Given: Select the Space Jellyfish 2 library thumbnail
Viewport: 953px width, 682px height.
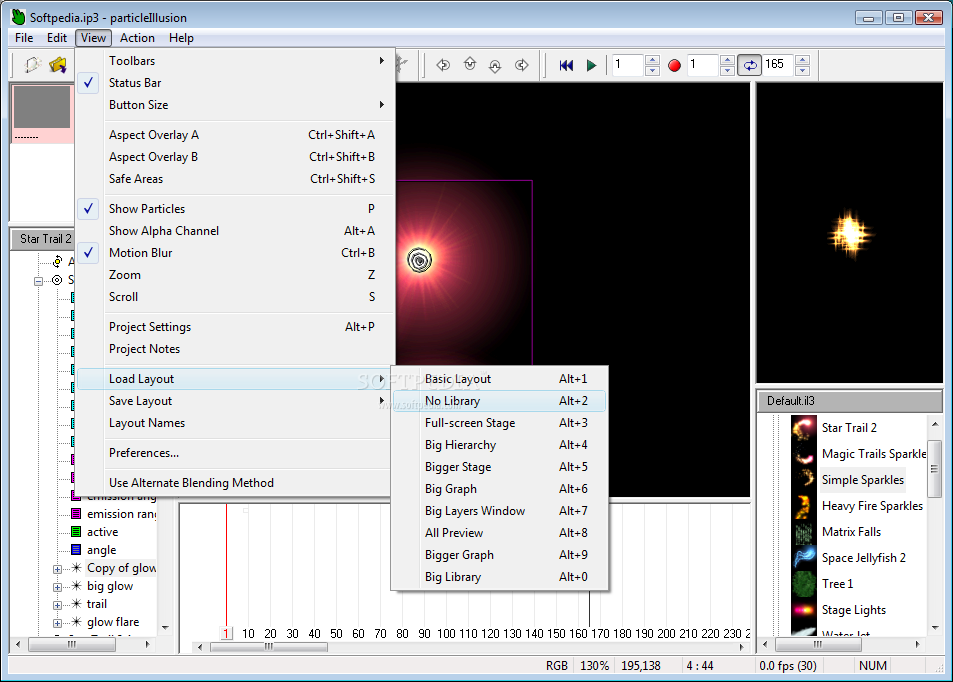Looking at the screenshot, I should [x=803, y=558].
